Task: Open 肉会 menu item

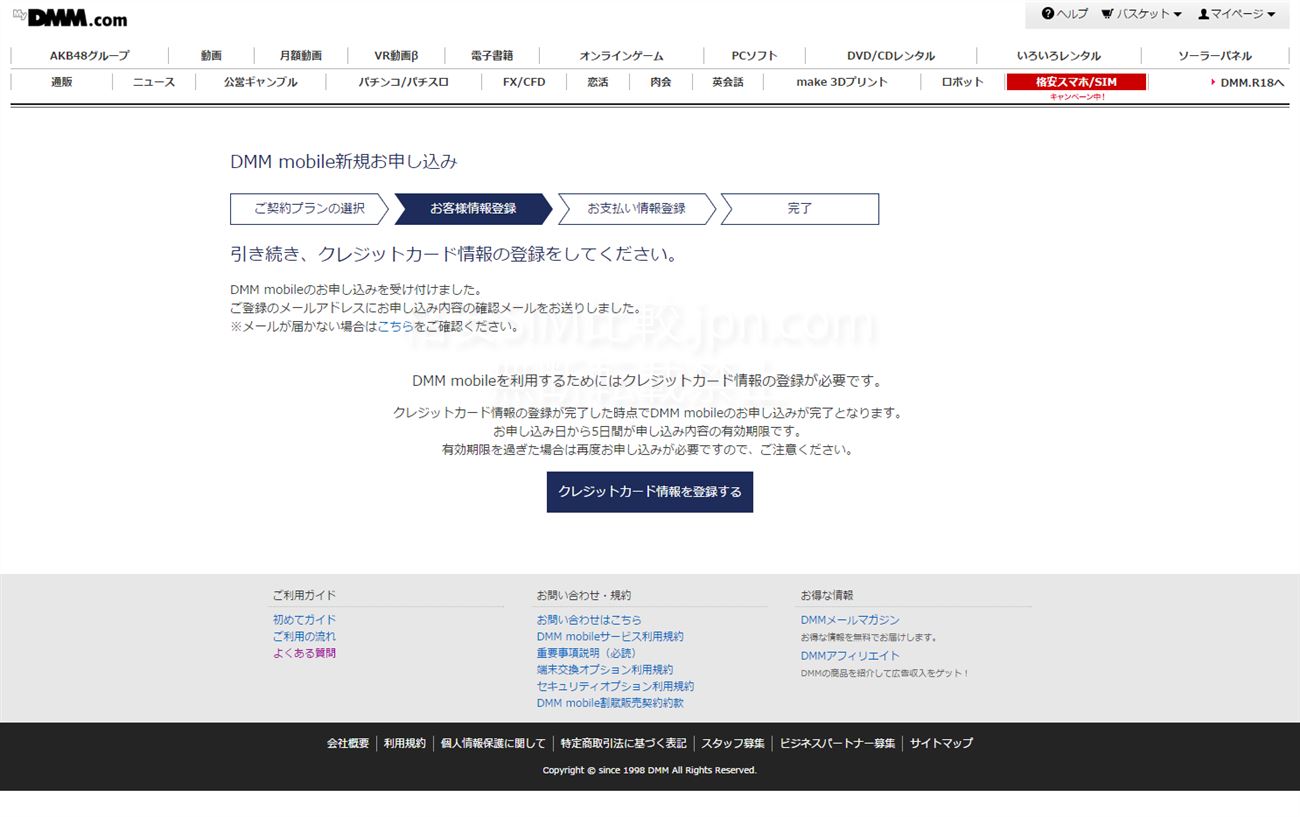Action: pos(661,82)
